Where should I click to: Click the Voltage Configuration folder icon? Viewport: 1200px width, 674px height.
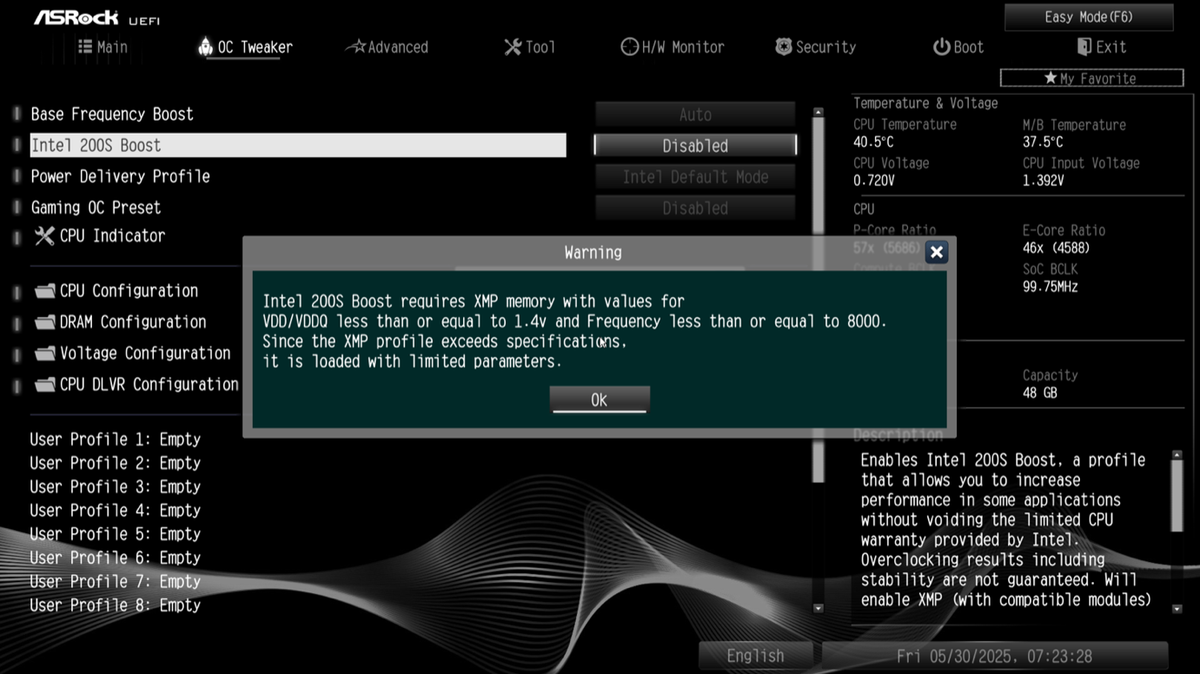click(45, 353)
